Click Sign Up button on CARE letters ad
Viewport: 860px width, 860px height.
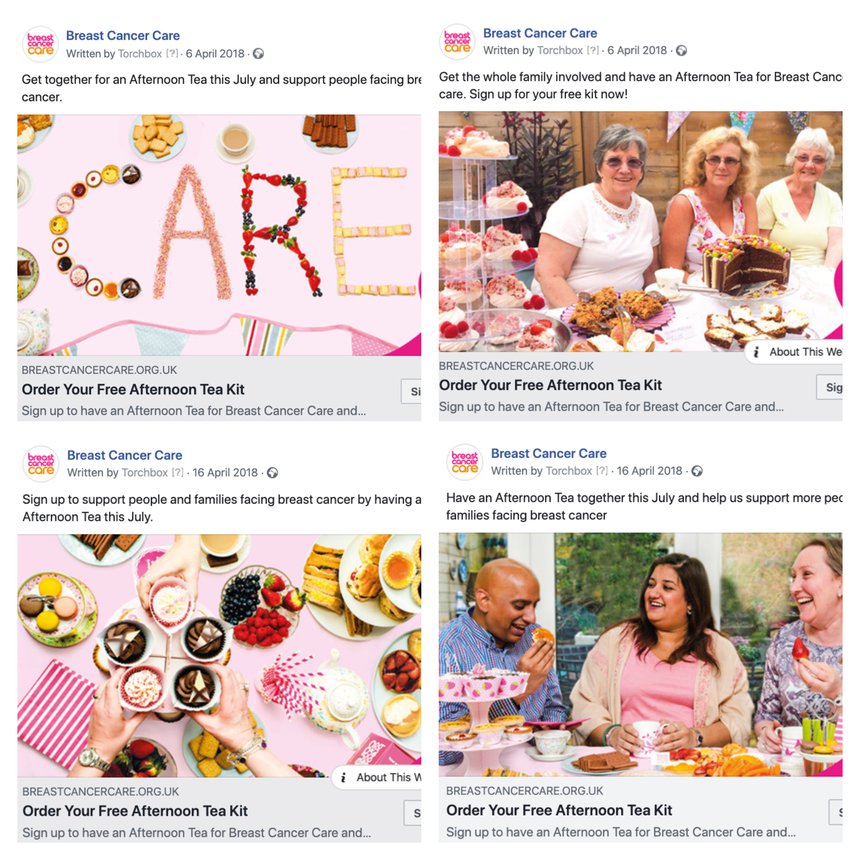pyautogui.click(x=411, y=391)
